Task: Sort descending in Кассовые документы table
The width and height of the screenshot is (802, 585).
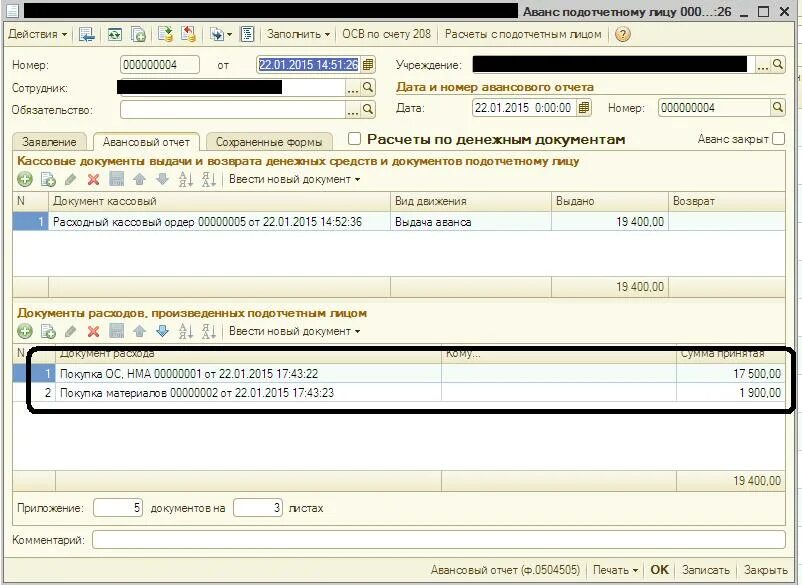Action: tap(209, 179)
